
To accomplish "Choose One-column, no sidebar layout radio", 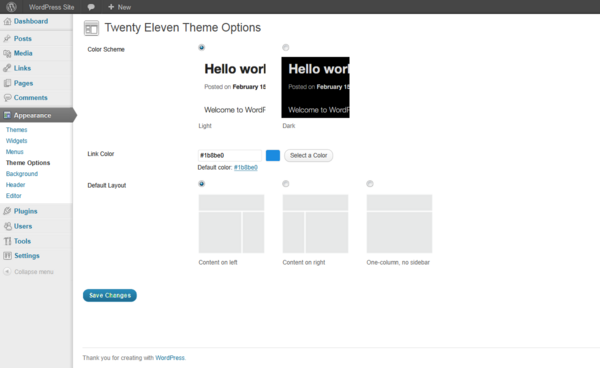I will 370,184.
